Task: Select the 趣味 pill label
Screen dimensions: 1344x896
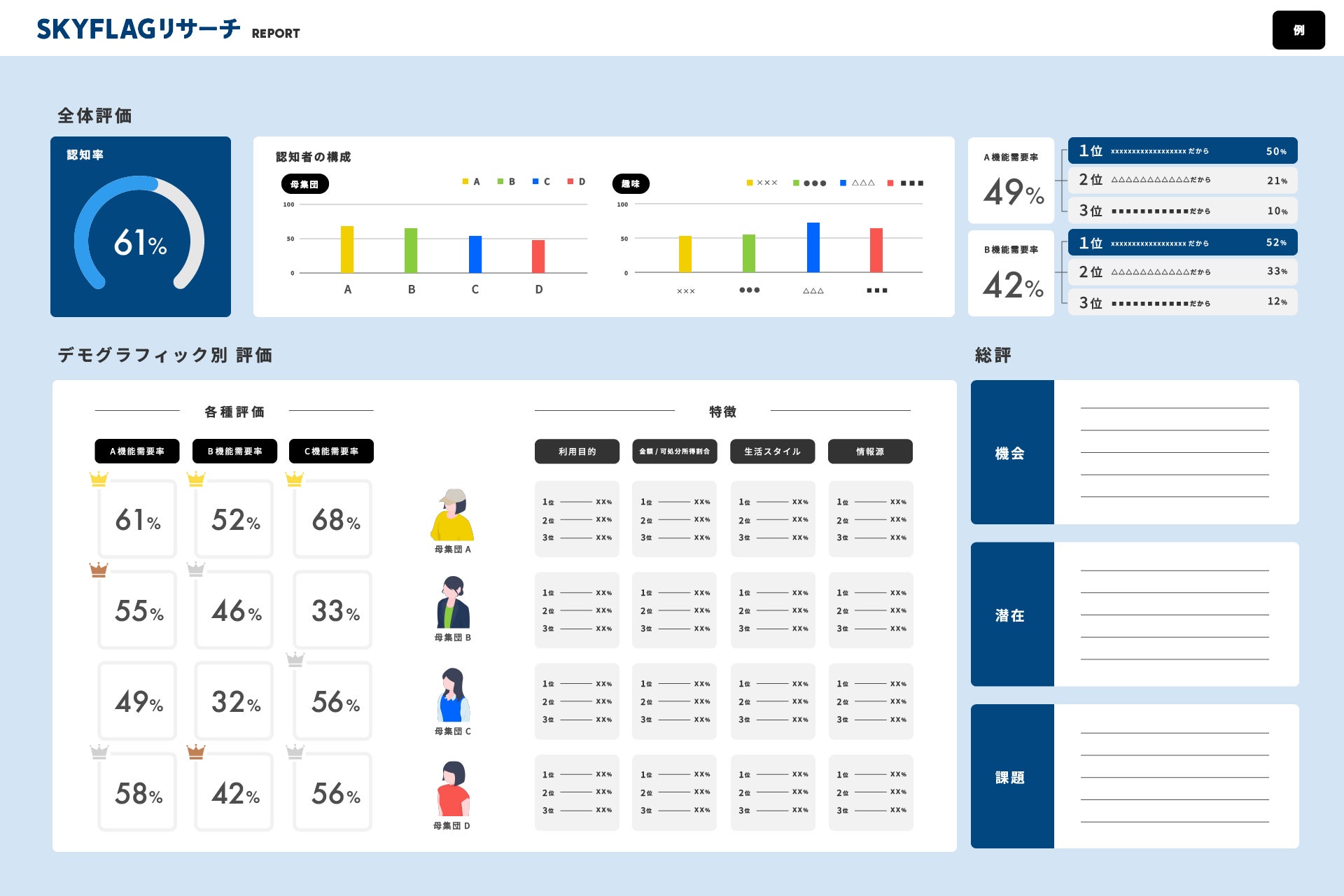Action: [631, 184]
